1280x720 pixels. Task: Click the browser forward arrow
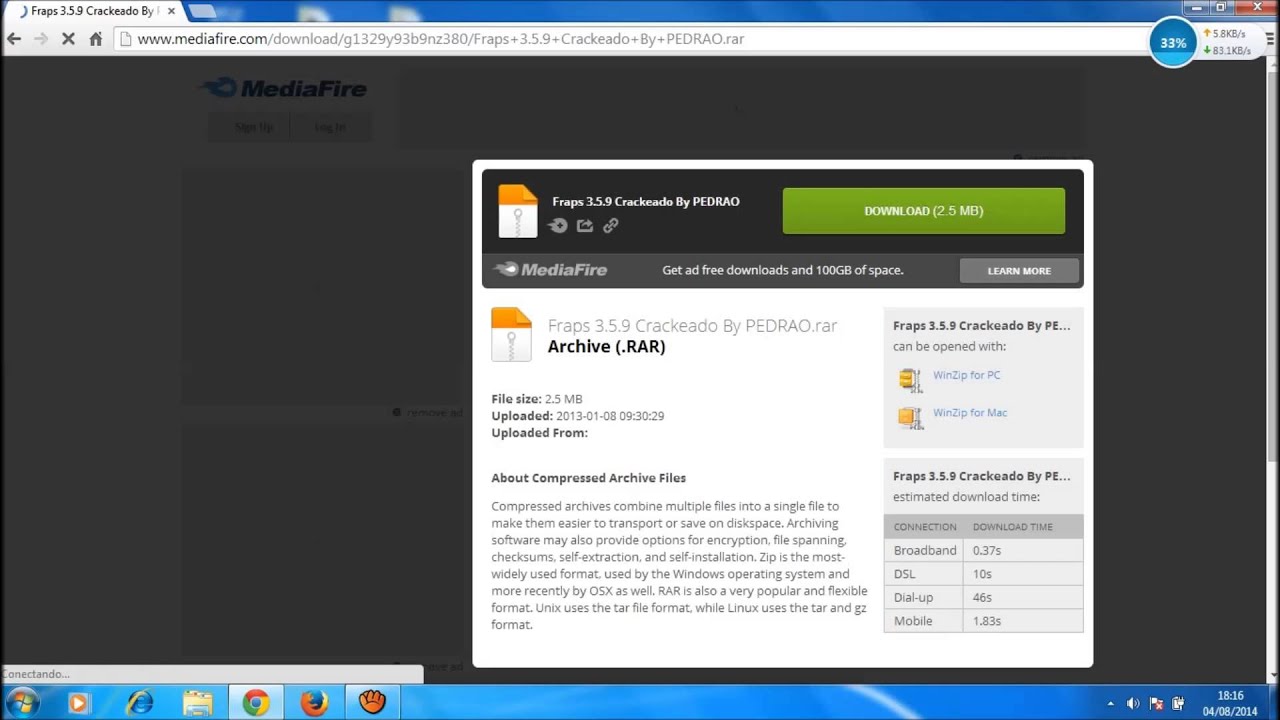point(41,39)
